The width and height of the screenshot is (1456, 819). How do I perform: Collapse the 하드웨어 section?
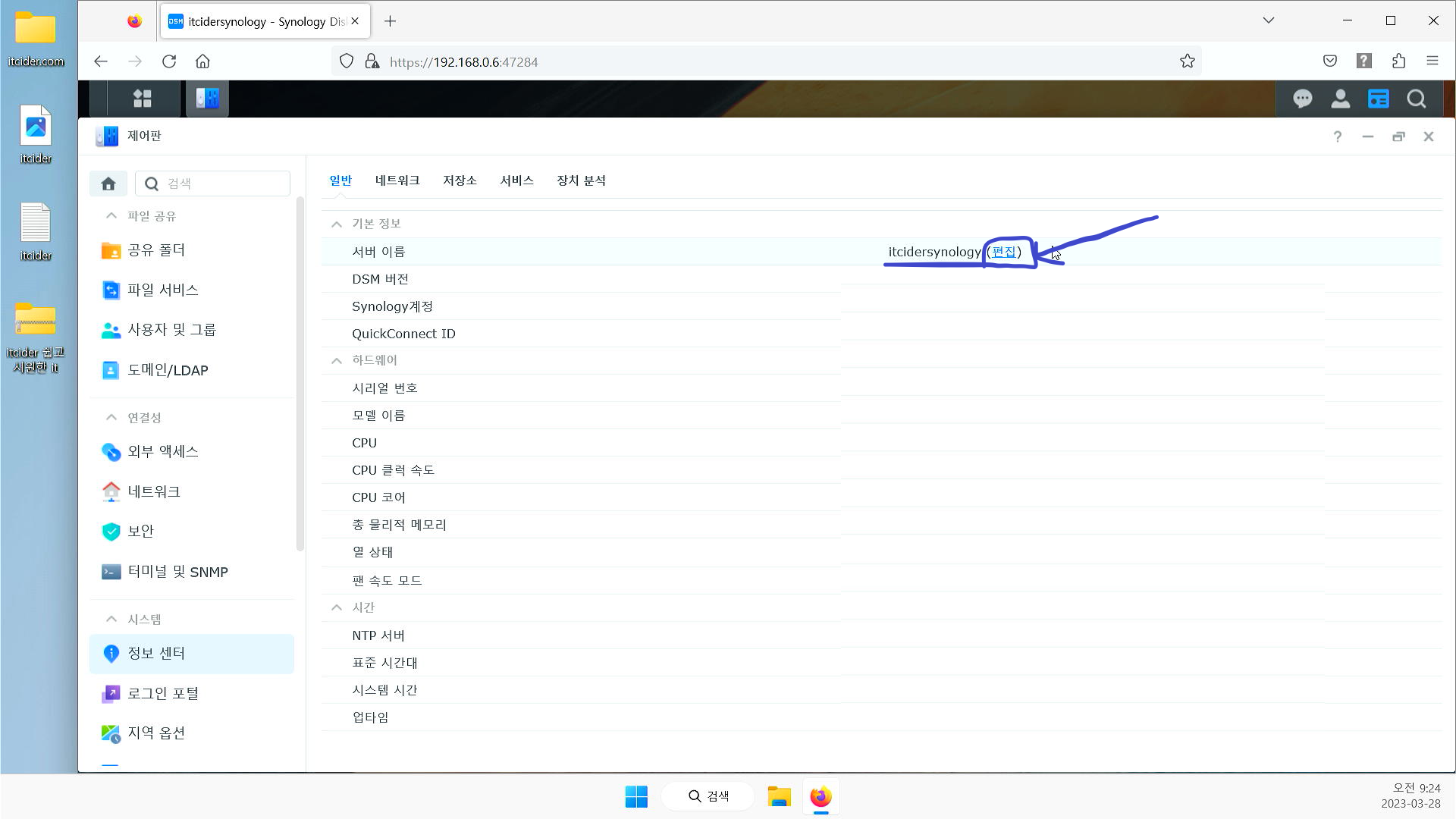coord(337,360)
